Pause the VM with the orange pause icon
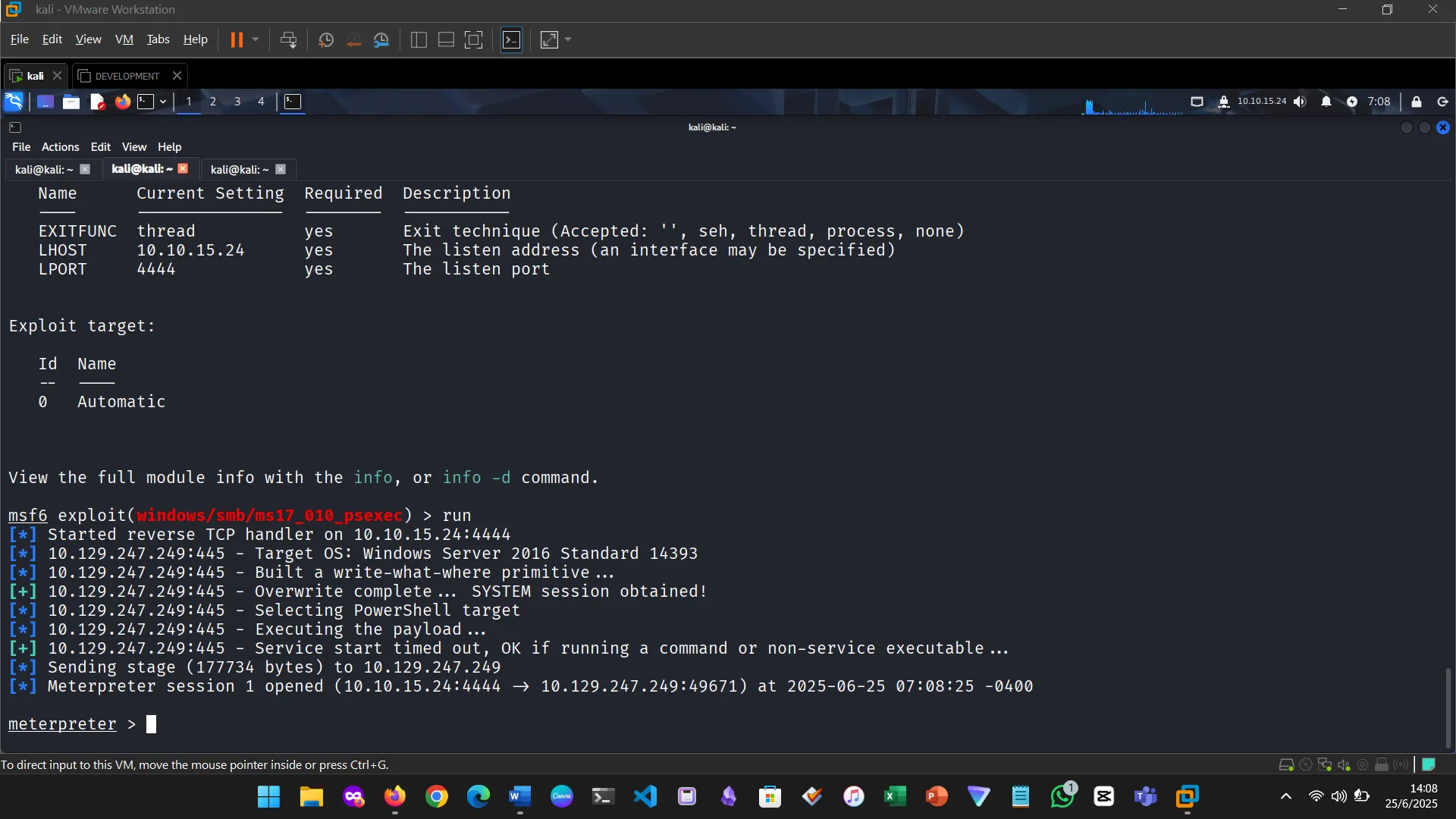Image resolution: width=1456 pixels, height=819 pixels. (x=237, y=39)
